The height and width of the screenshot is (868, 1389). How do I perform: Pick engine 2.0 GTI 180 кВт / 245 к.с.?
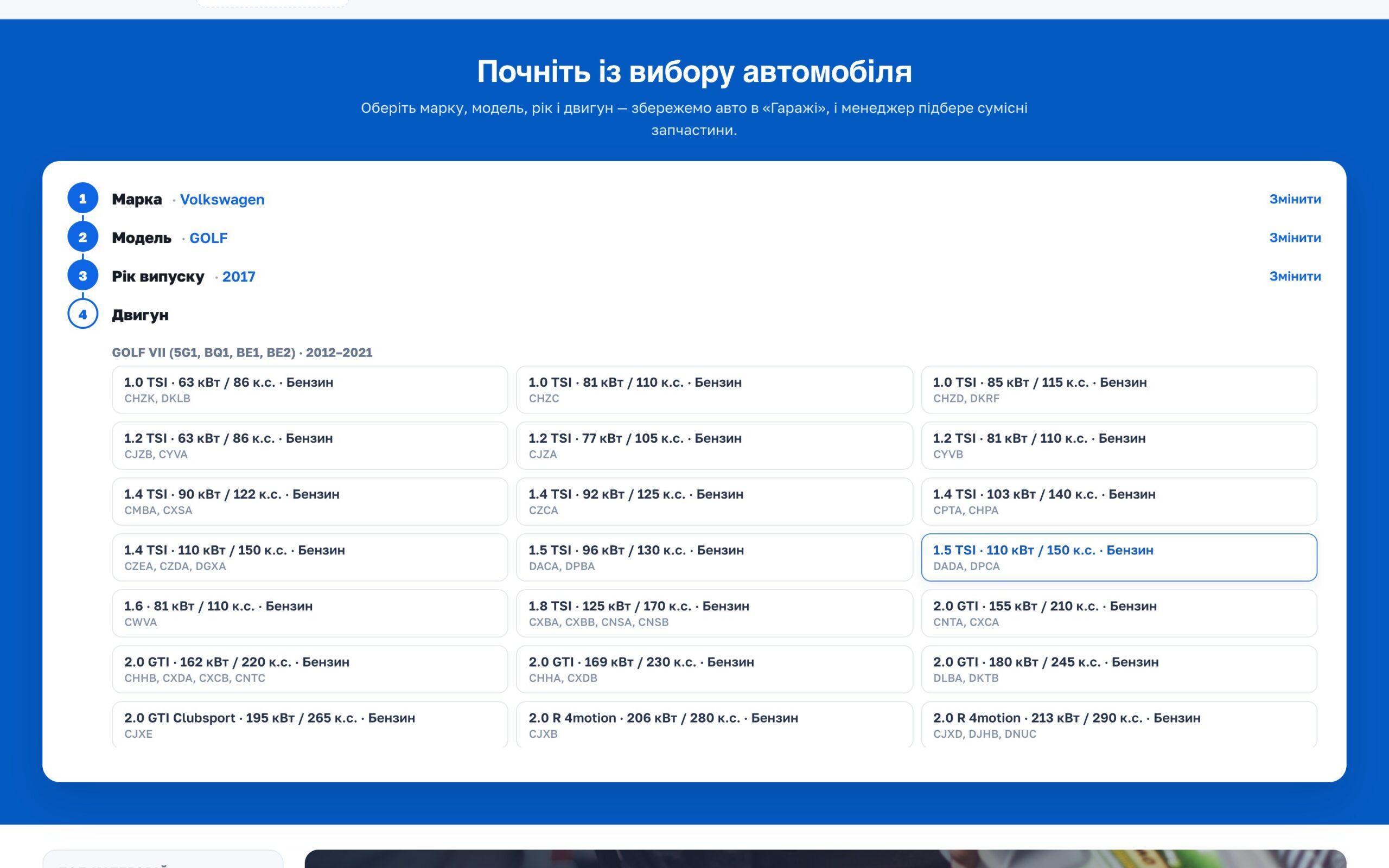tap(1119, 669)
